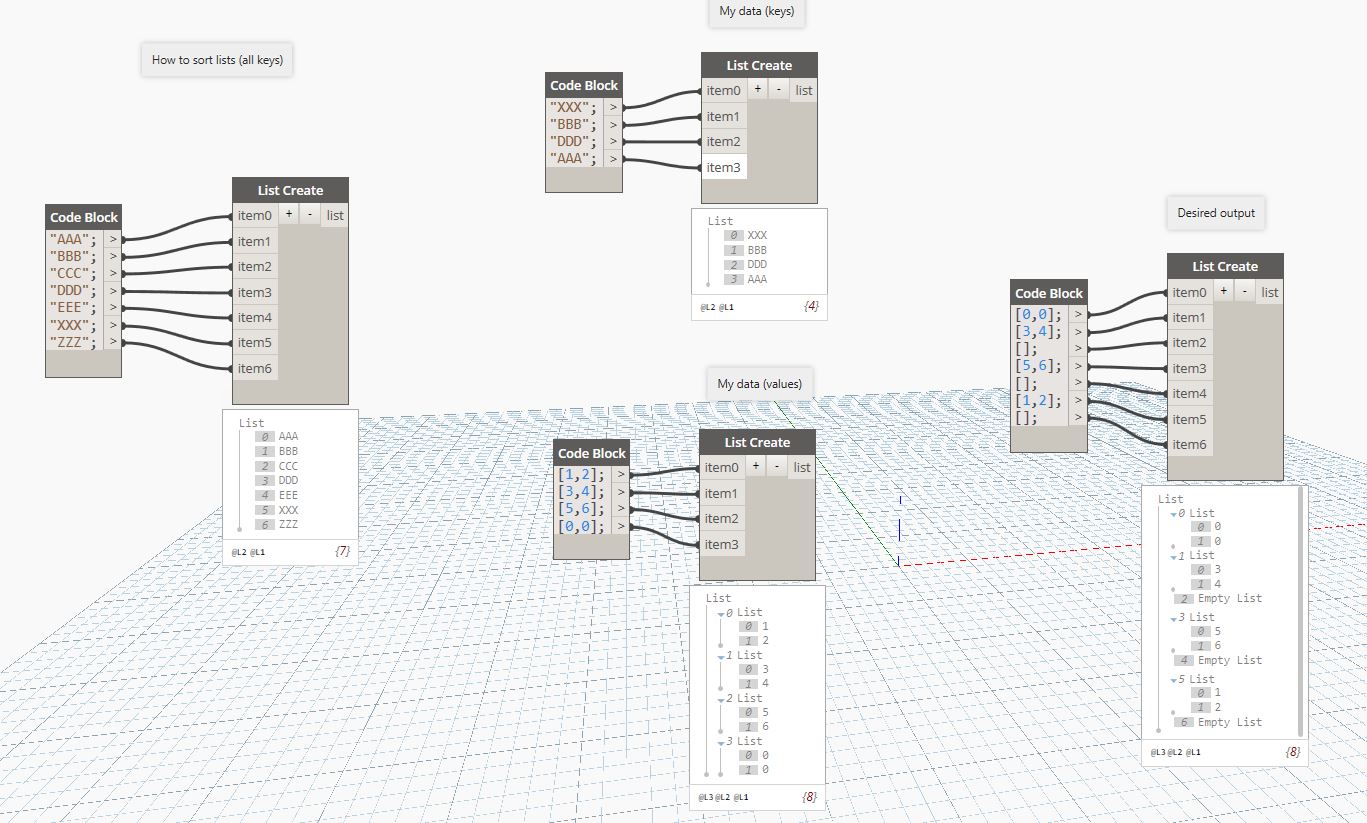1367x823 pixels.
Task: Click the note reading How to sort lists (all keys)
Action: 216,59
